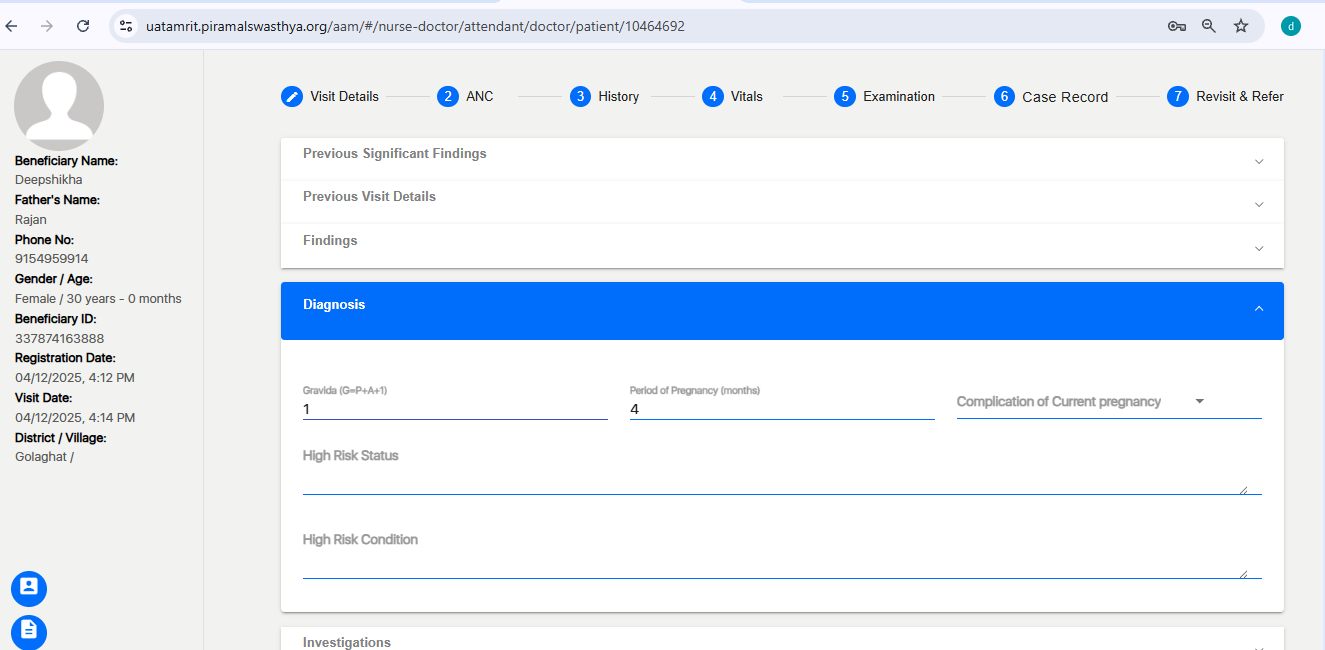Screen dimensions: 1325x650
Task: Switch to the ANC step
Action: click(x=465, y=97)
